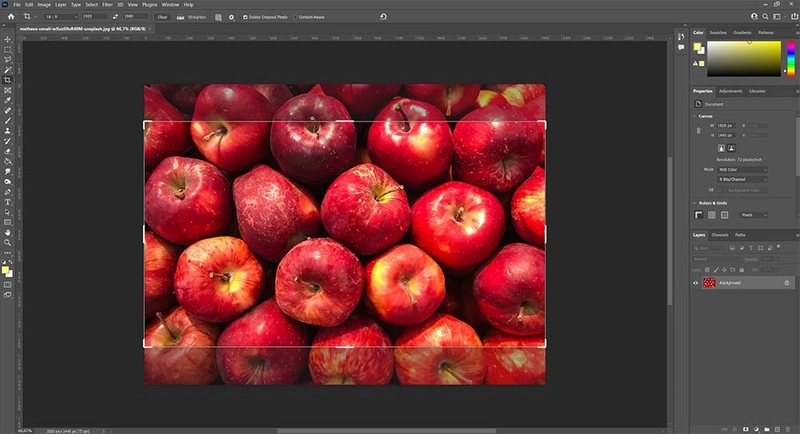Select the Crop tool in left toolbar
Screen dimensions: 800x434
tap(8, 80)
